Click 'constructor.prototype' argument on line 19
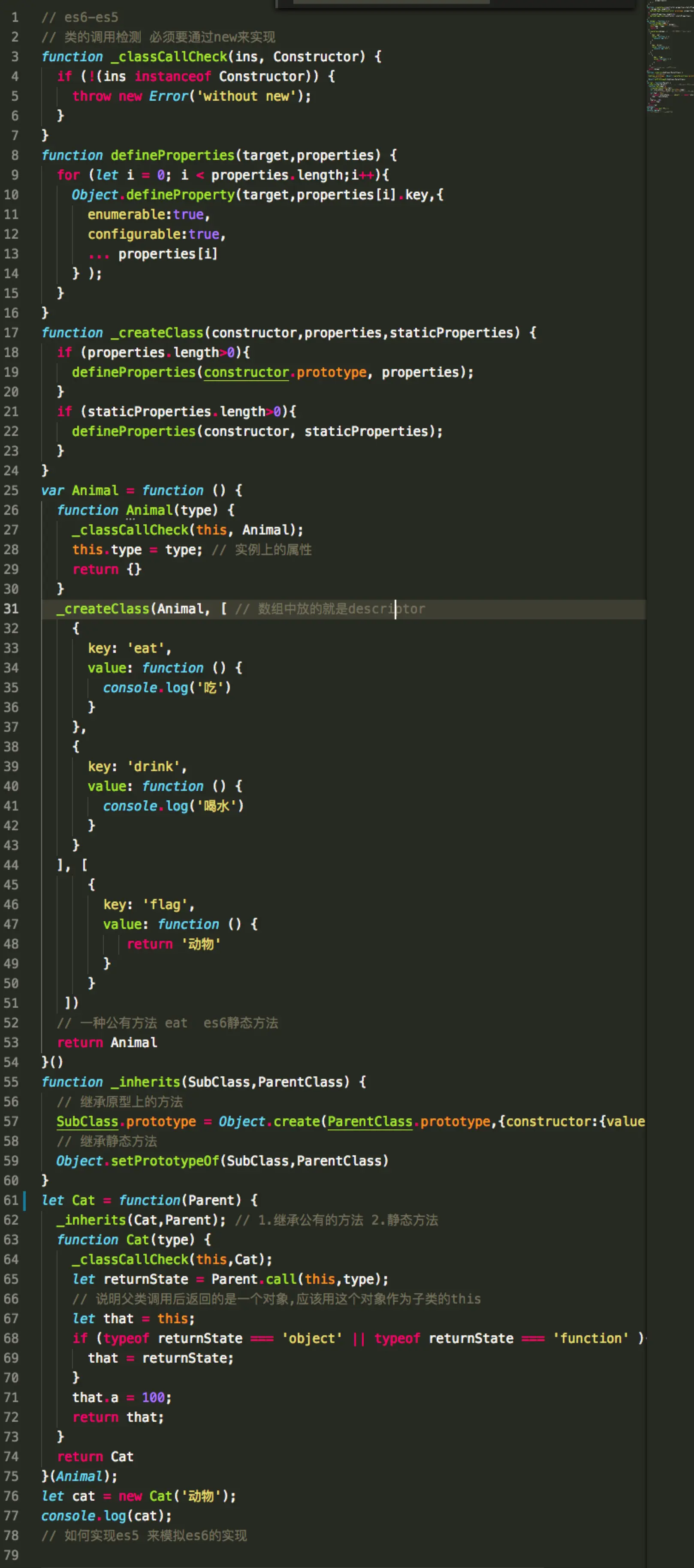694x1568 pixels. click(x=285, y=372)
